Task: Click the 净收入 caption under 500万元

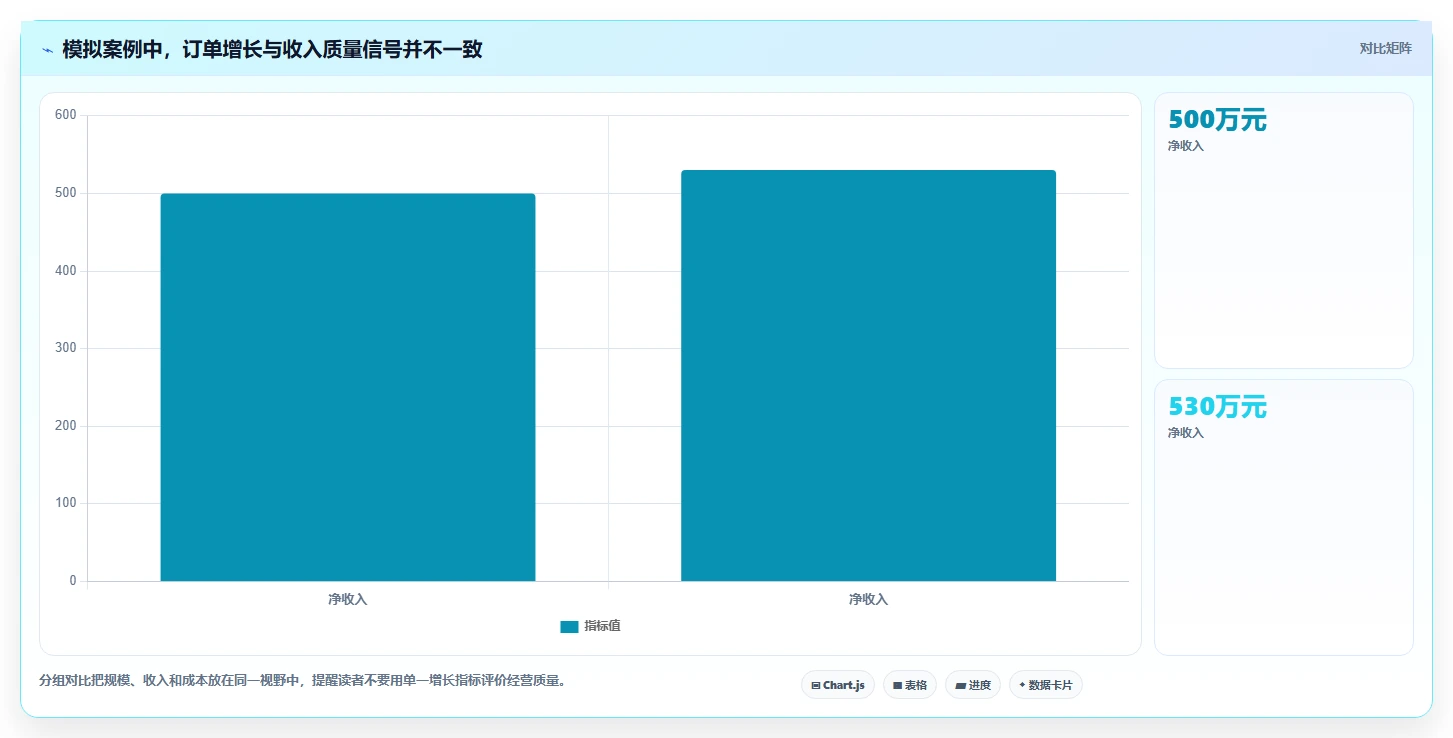Action: tap(1186, 146)
